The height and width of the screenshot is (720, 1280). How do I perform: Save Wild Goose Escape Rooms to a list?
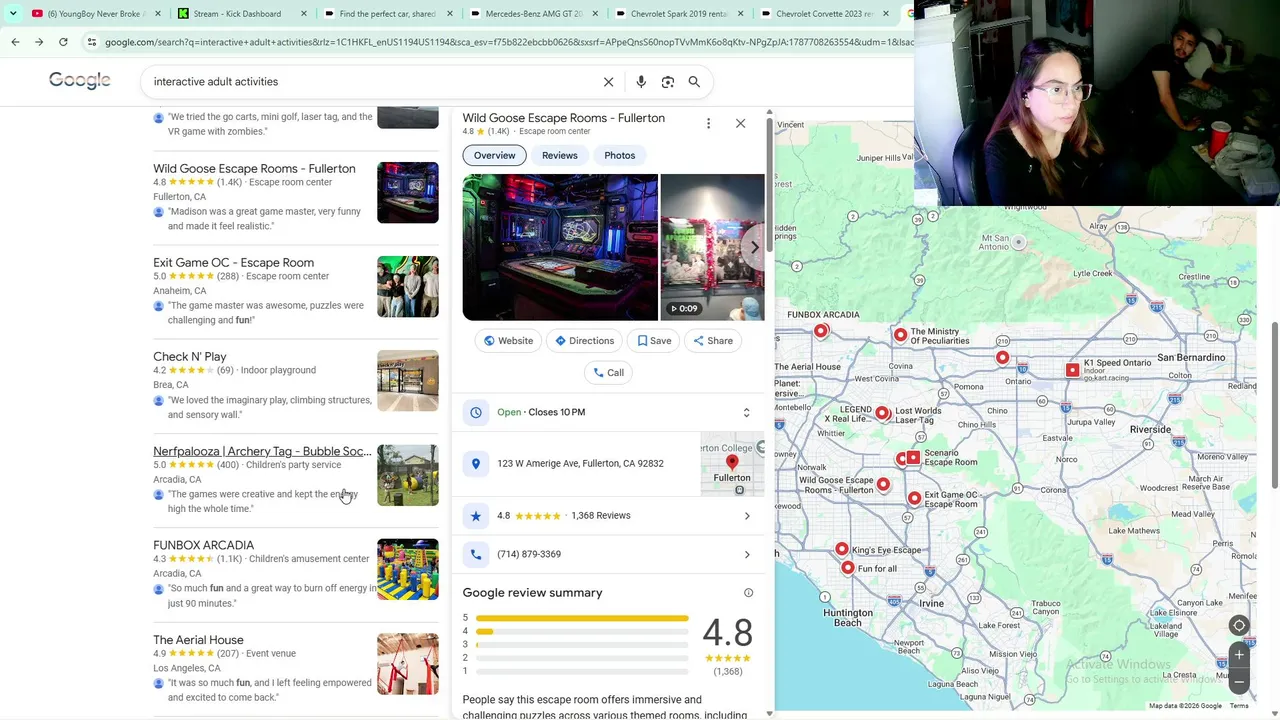pyautogui.click(x=654, y=341)
